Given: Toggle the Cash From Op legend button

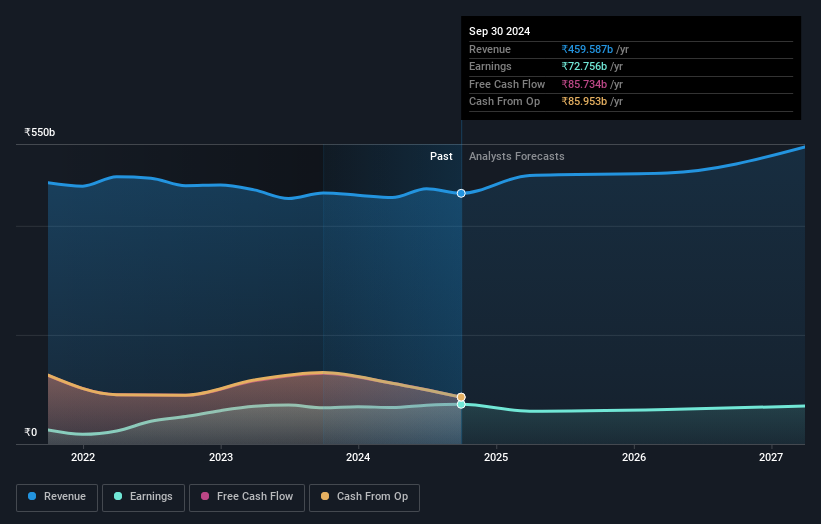Looking at the screenshot, I should point(364,497).
